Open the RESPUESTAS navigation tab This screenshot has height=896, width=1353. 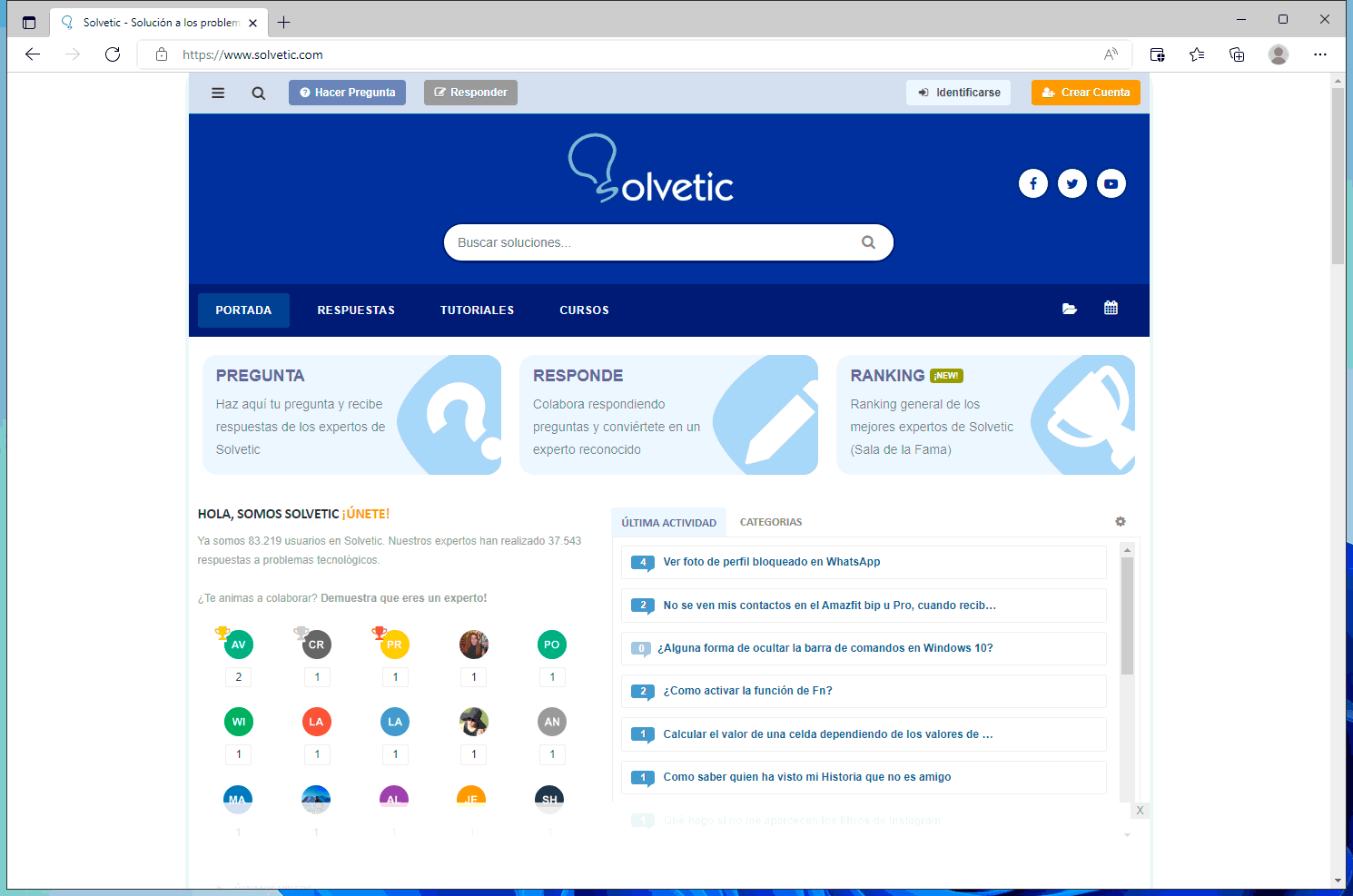click(x=356, y=310)
